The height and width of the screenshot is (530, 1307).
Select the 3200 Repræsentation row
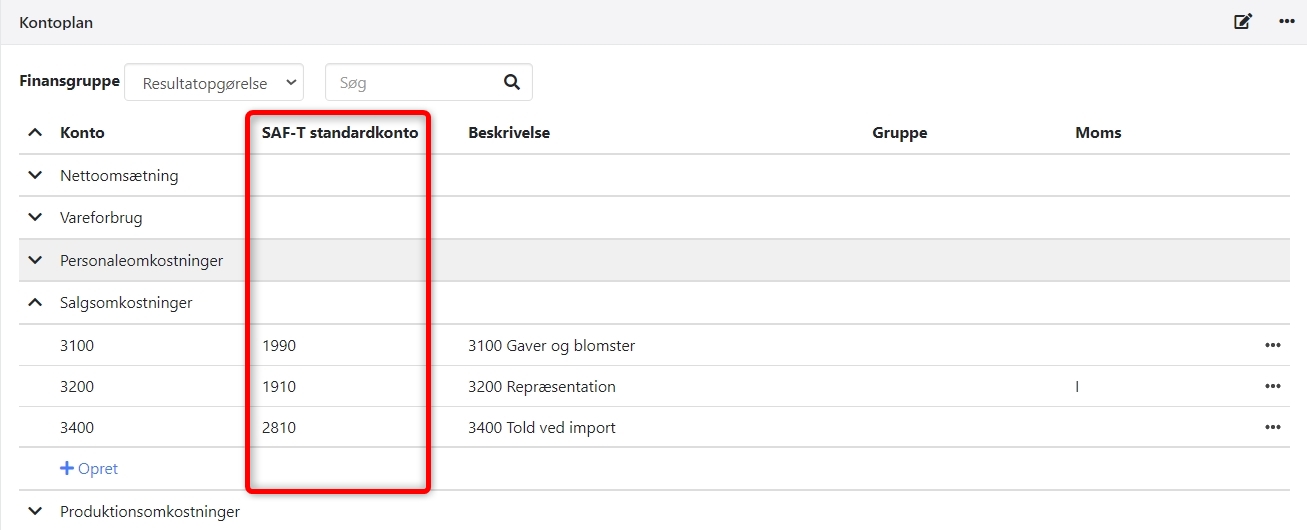click(x=541, y=386)
